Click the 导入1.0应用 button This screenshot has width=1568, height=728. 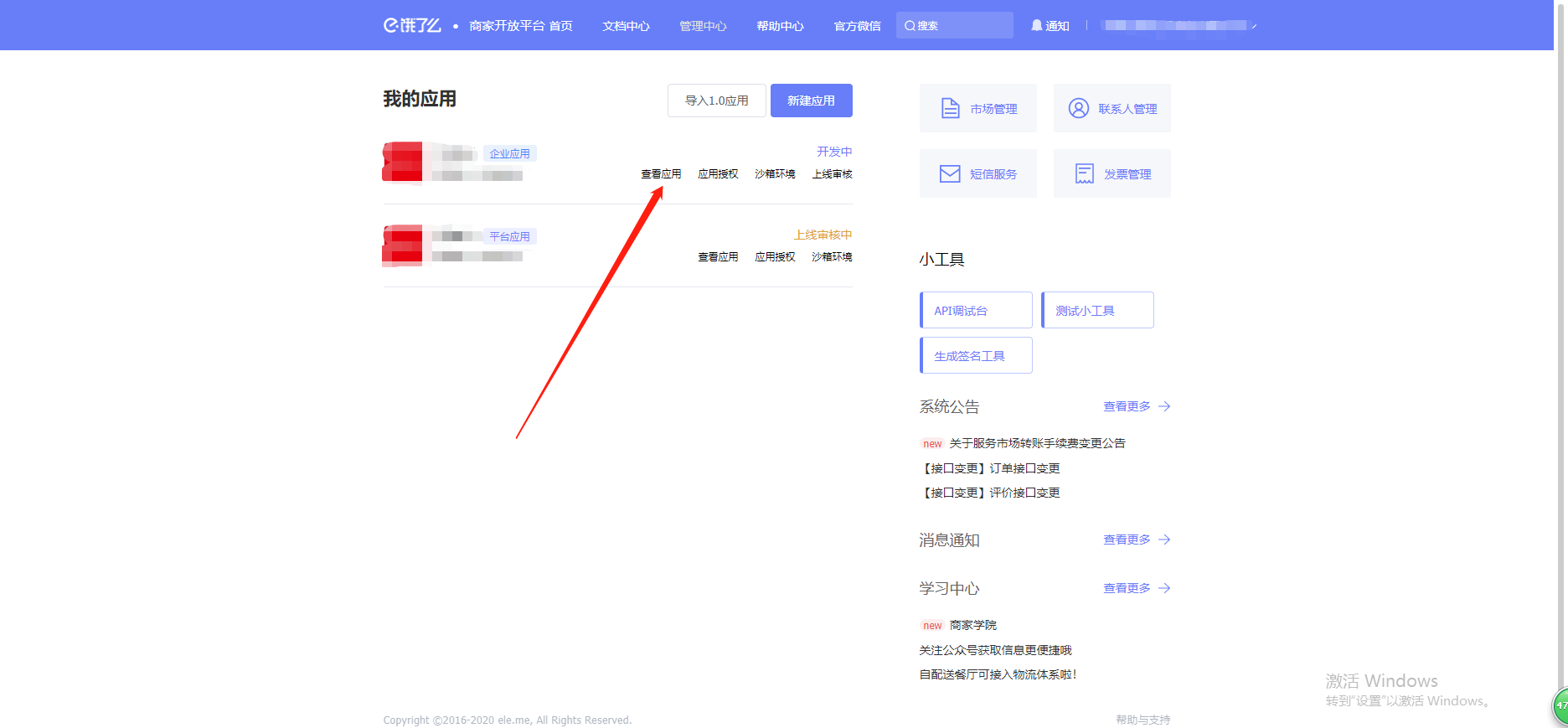(x=716, y=101)
